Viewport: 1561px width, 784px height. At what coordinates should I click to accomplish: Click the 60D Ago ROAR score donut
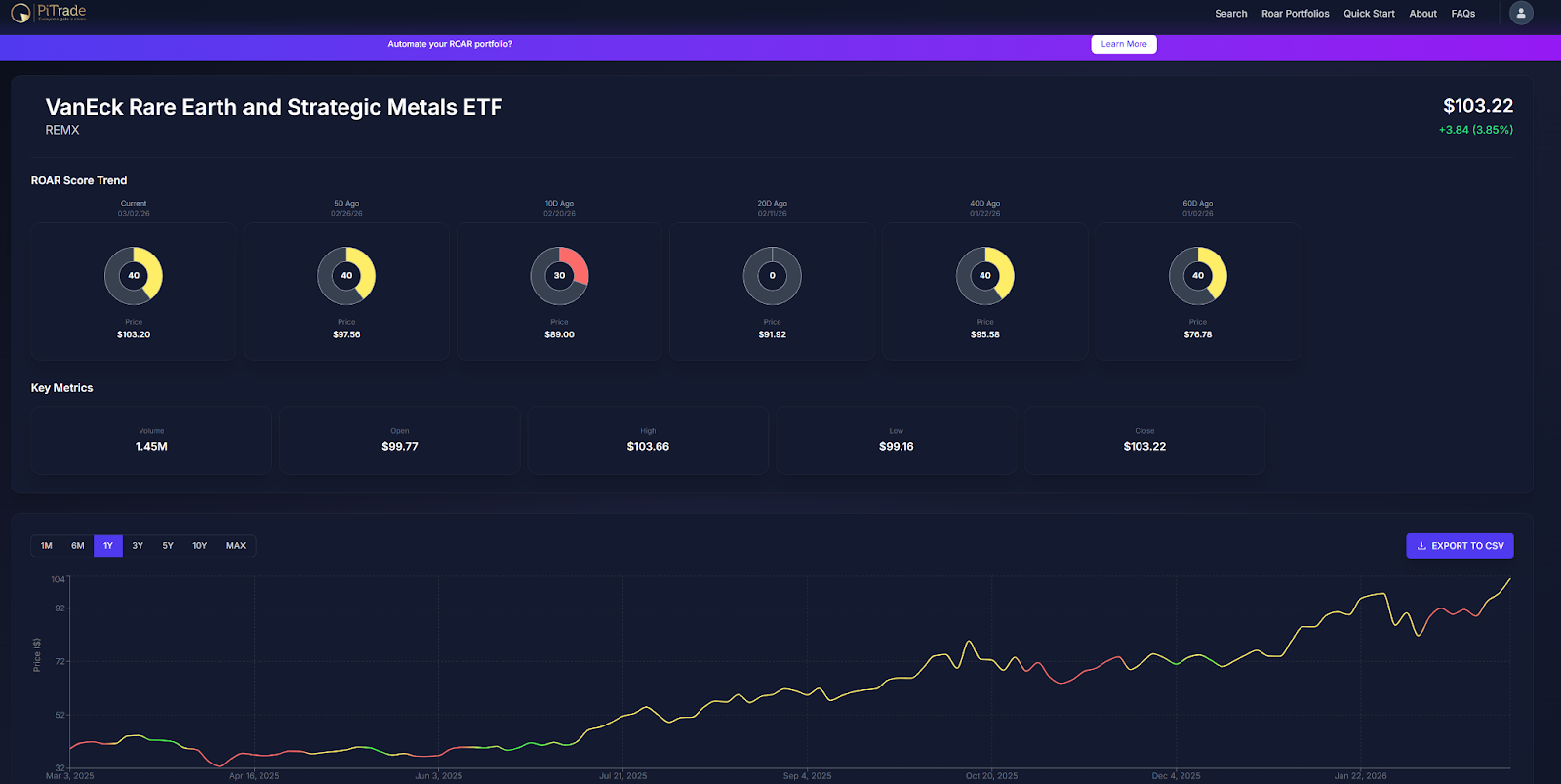click(1198, 276)
